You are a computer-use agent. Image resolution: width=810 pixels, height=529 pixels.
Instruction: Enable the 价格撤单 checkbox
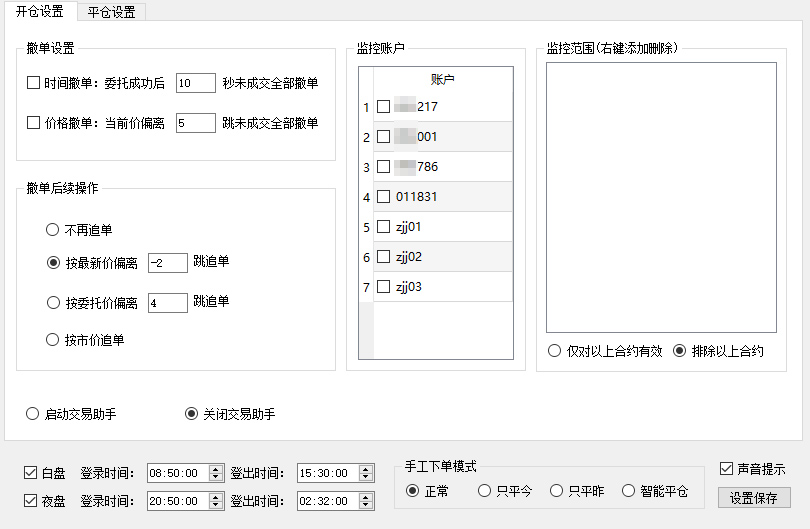click(x=33, y=123)
